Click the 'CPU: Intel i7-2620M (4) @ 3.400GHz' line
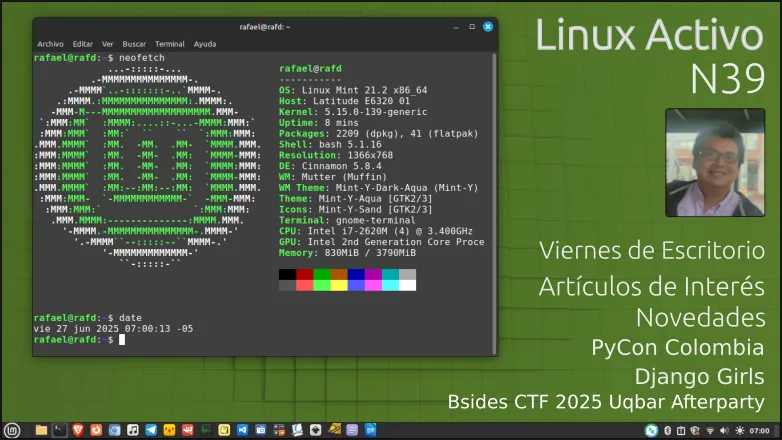The height and width of the screenshot is (440, 782). click(376, 231)
